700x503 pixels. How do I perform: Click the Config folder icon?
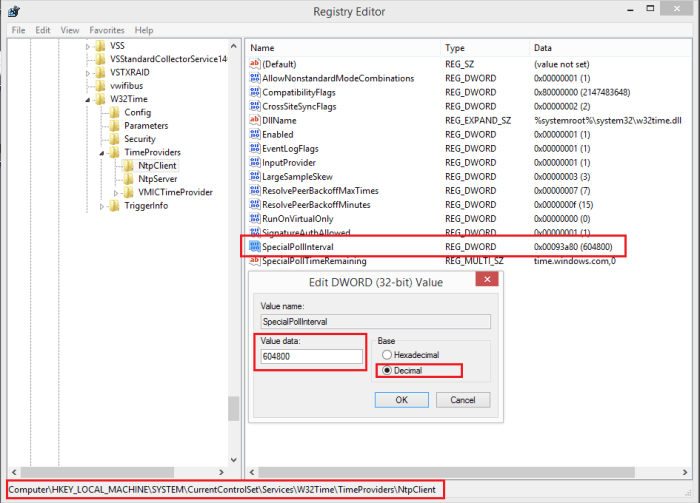(x=115, y=112)
